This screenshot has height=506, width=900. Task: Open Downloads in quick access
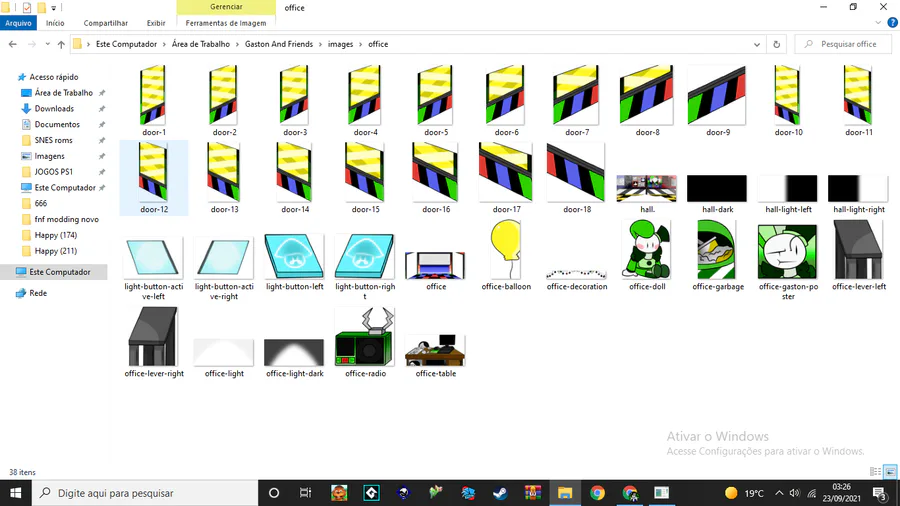tap(54, 108)
